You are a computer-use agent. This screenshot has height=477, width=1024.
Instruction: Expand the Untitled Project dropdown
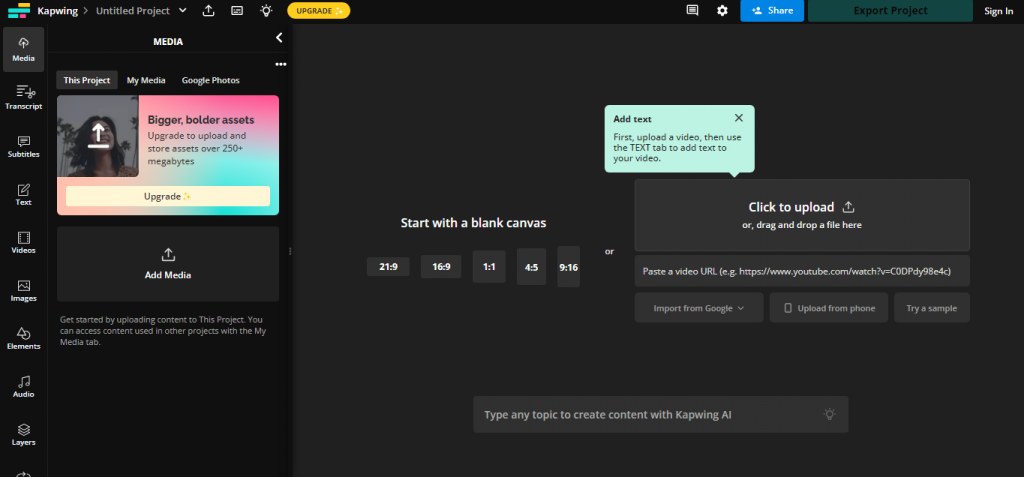click(181, 11)
